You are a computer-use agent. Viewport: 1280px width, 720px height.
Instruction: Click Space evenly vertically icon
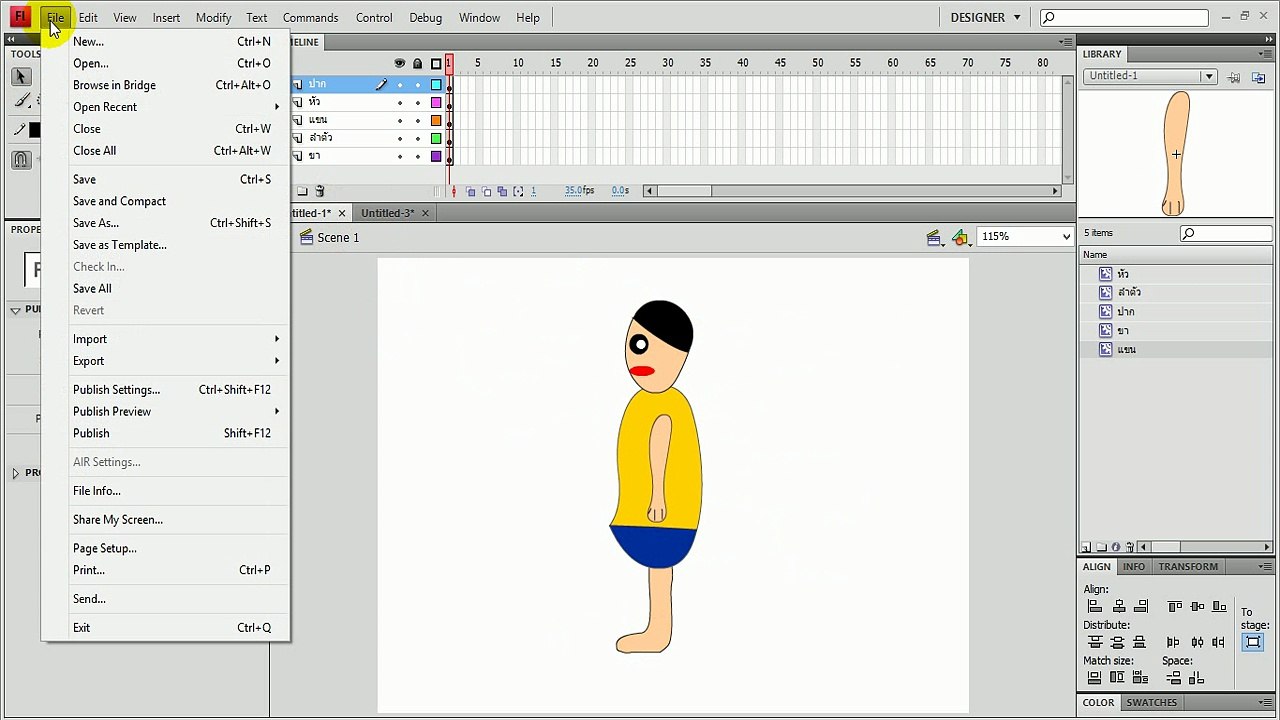(1173, 677)
